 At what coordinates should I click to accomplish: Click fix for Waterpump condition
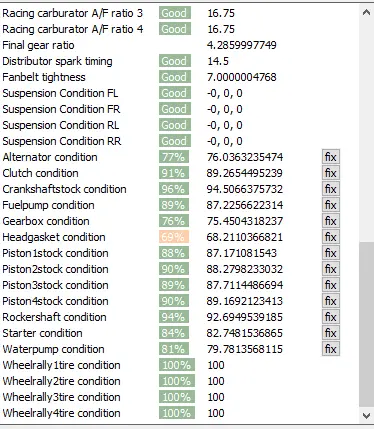click(x=331, y=349)
